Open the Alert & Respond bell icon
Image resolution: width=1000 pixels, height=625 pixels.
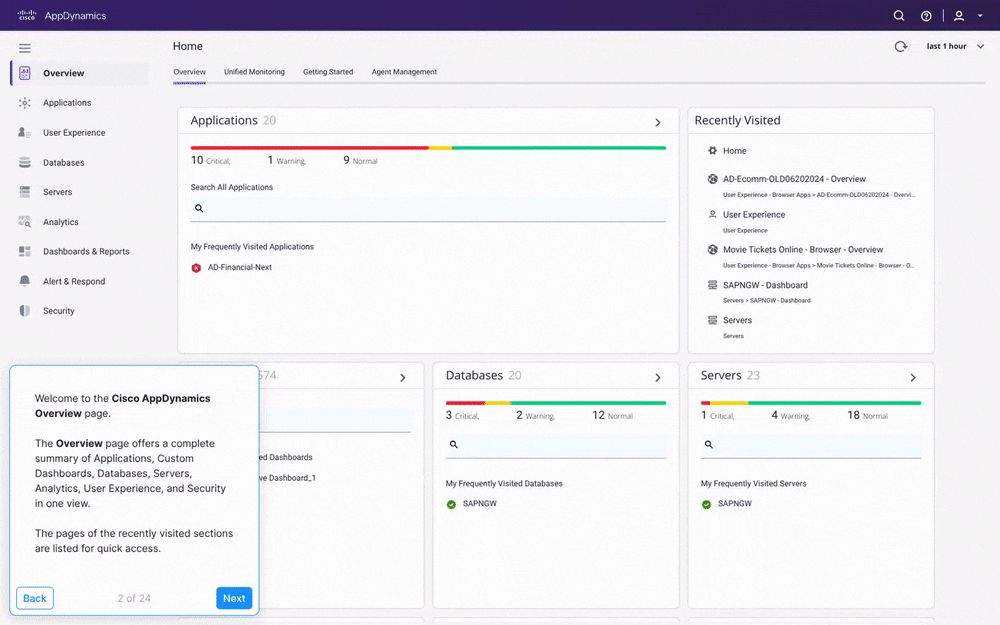pos(25,281)
